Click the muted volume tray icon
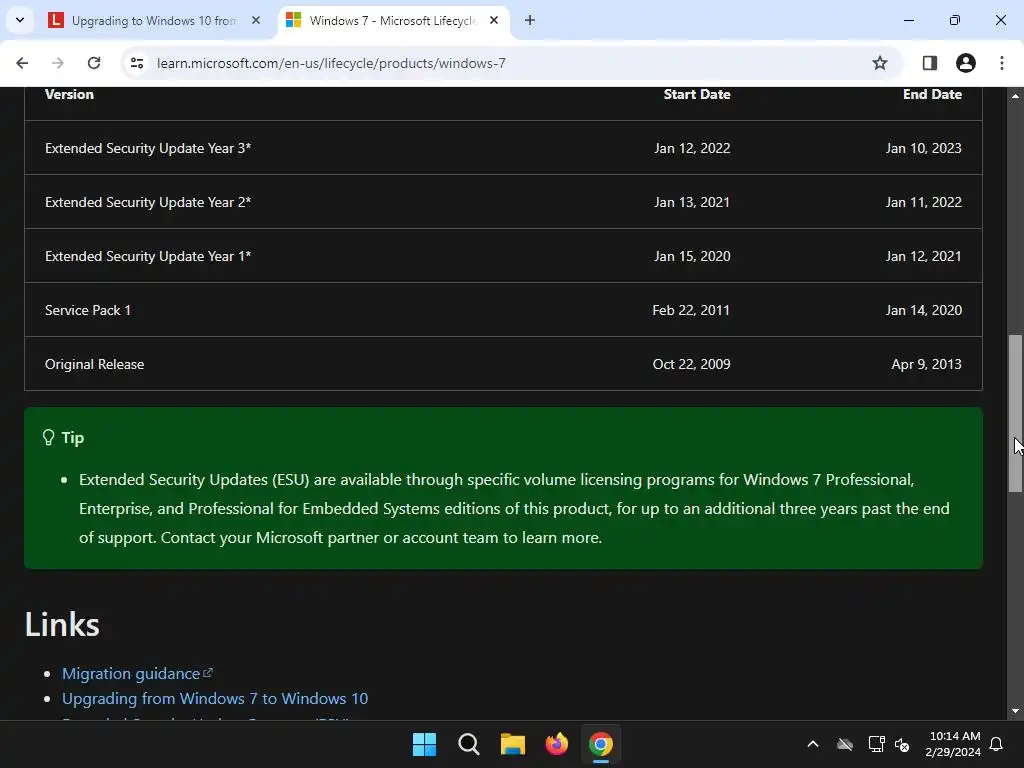The image size is (1024, 768). click(903, 744)
